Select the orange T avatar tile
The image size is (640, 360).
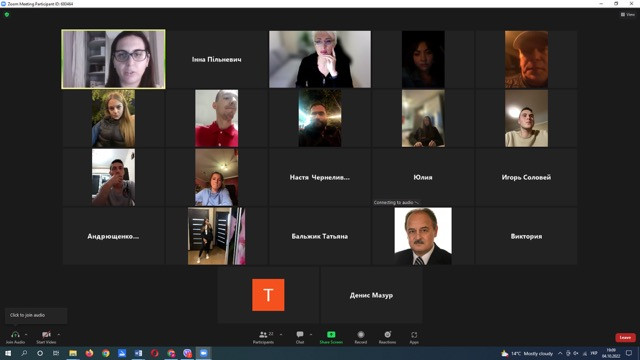tap(268, 295)
